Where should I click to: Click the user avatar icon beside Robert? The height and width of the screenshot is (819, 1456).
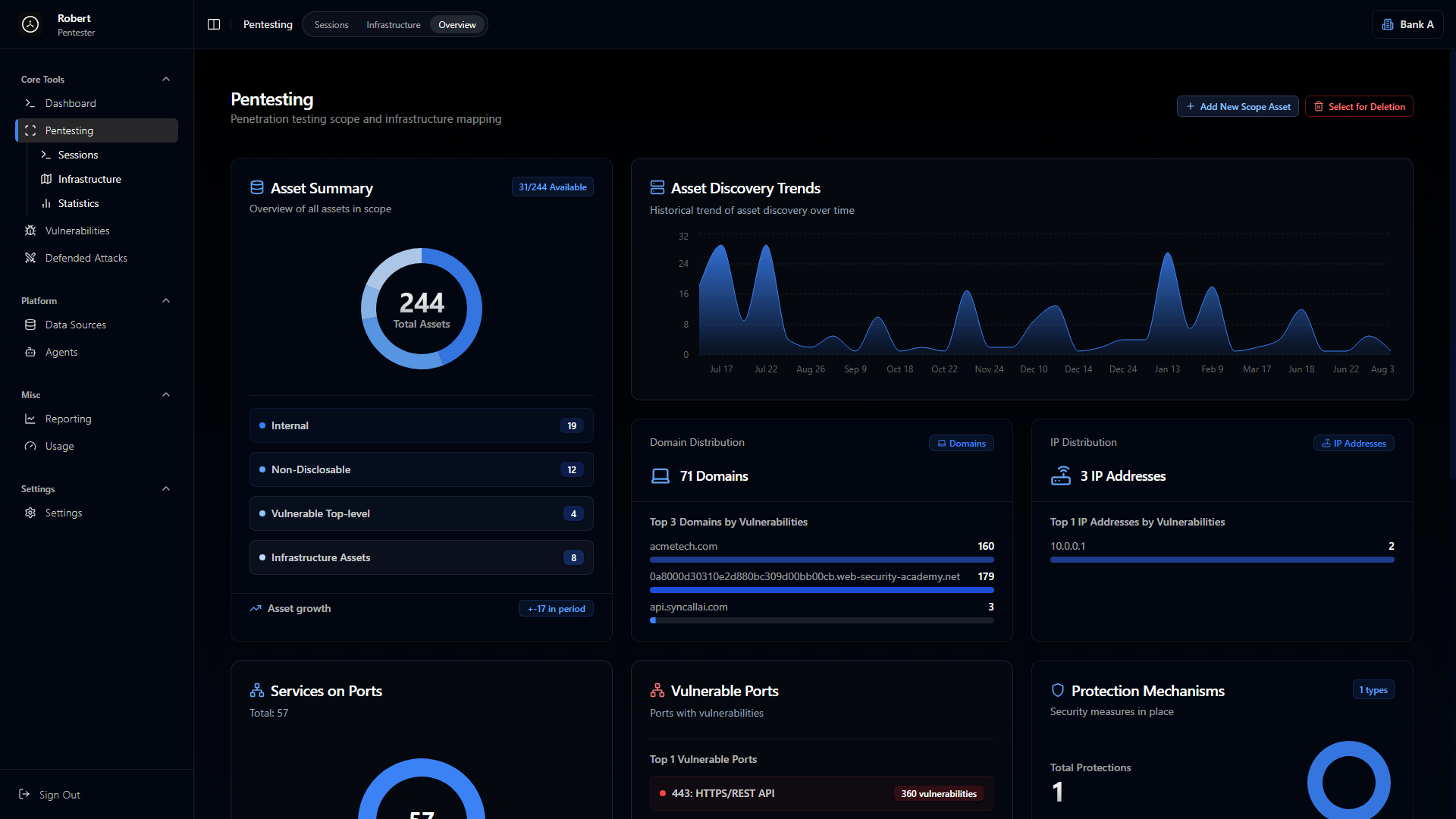(30, 24)
